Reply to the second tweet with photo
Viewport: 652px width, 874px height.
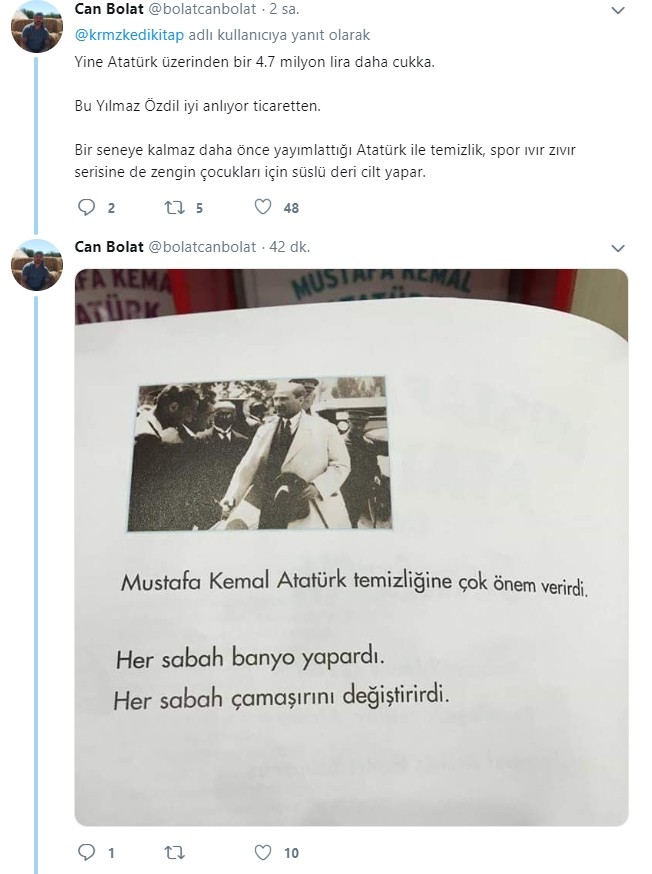point(86,852)
